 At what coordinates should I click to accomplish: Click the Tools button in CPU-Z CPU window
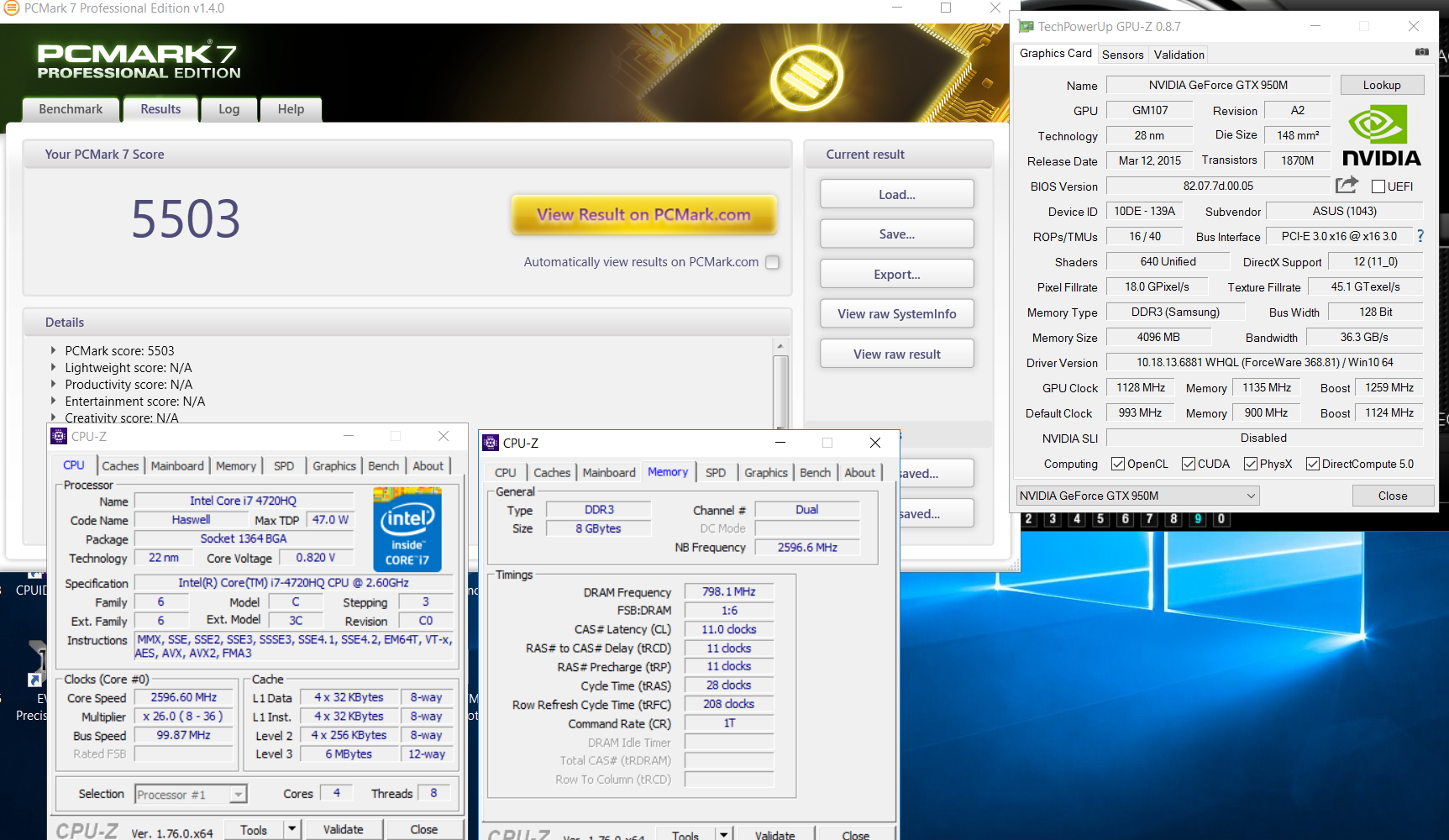(254, 829)
